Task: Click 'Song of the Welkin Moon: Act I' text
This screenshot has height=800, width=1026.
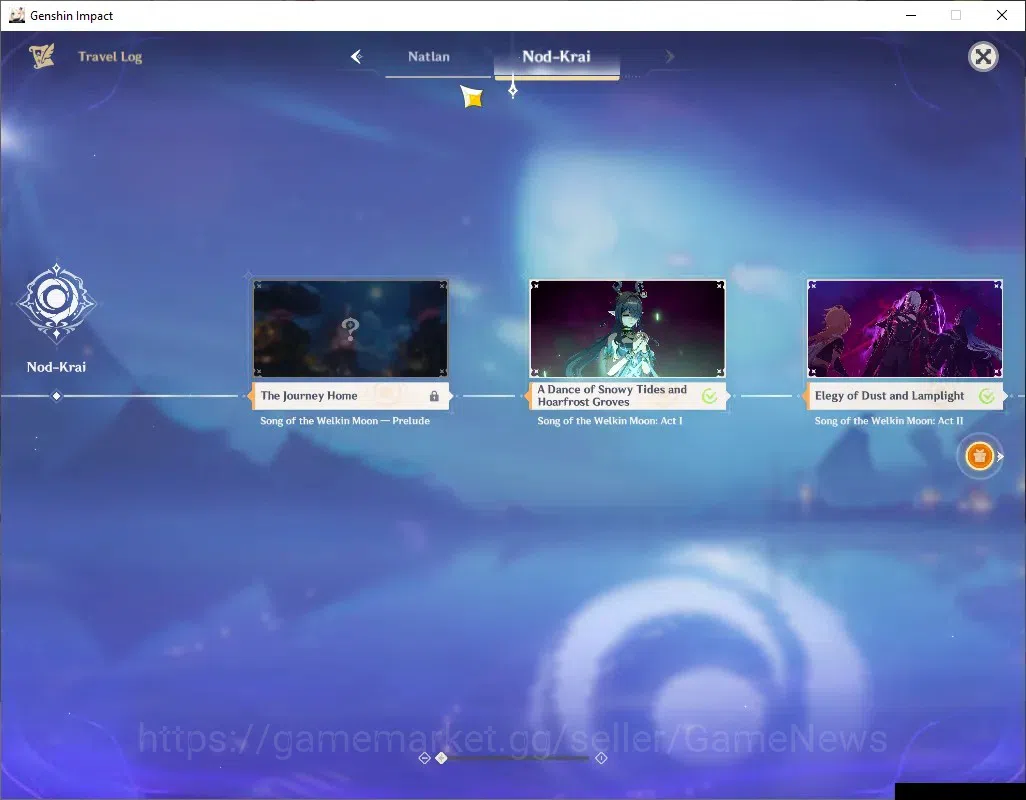Action: pyautogui.click(x=610, y=421)
